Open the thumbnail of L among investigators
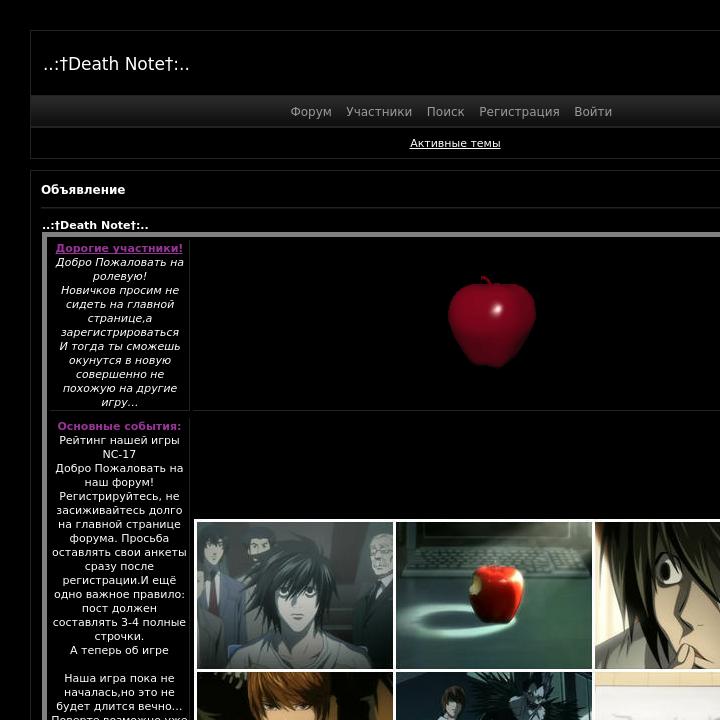The height and width of the screenshot is (720, 720). [x=295, y=595]
